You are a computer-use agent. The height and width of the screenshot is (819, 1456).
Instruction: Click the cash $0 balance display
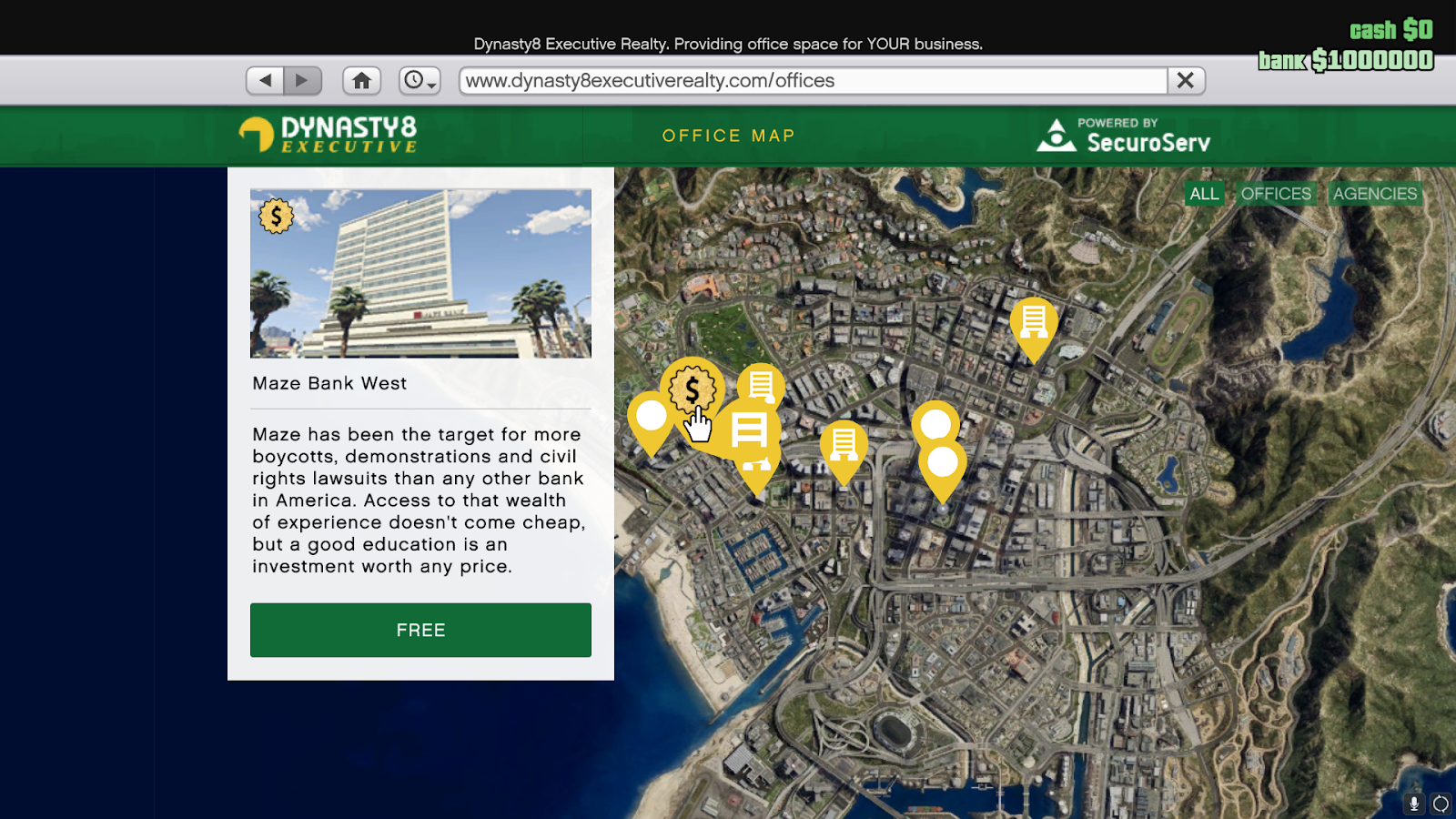point(1391,30)
